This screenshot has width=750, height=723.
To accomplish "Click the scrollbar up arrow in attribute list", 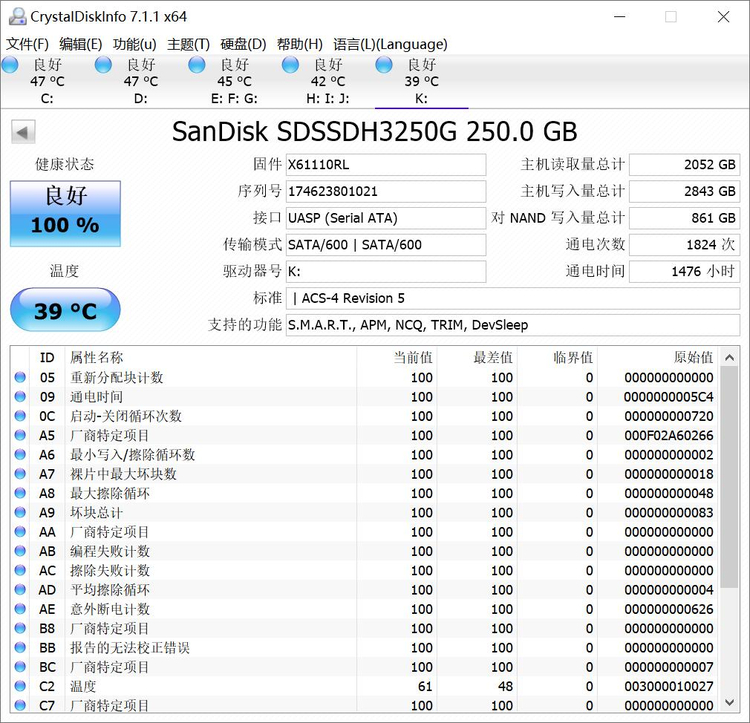I will click(730, 358).
